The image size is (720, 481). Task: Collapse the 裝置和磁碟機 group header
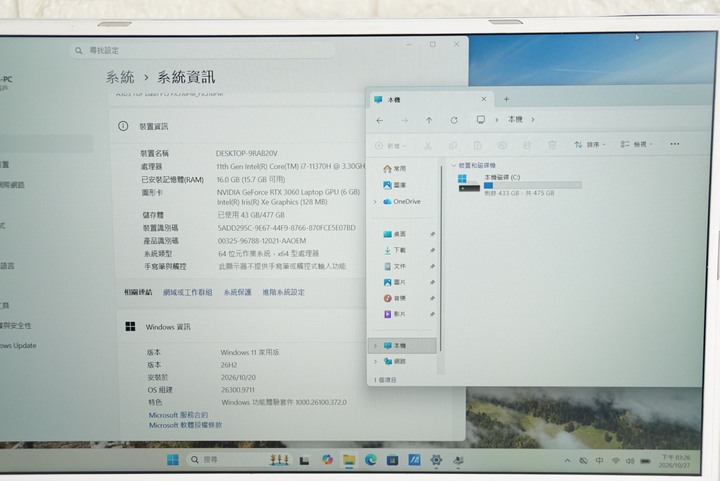coord(454,165)
